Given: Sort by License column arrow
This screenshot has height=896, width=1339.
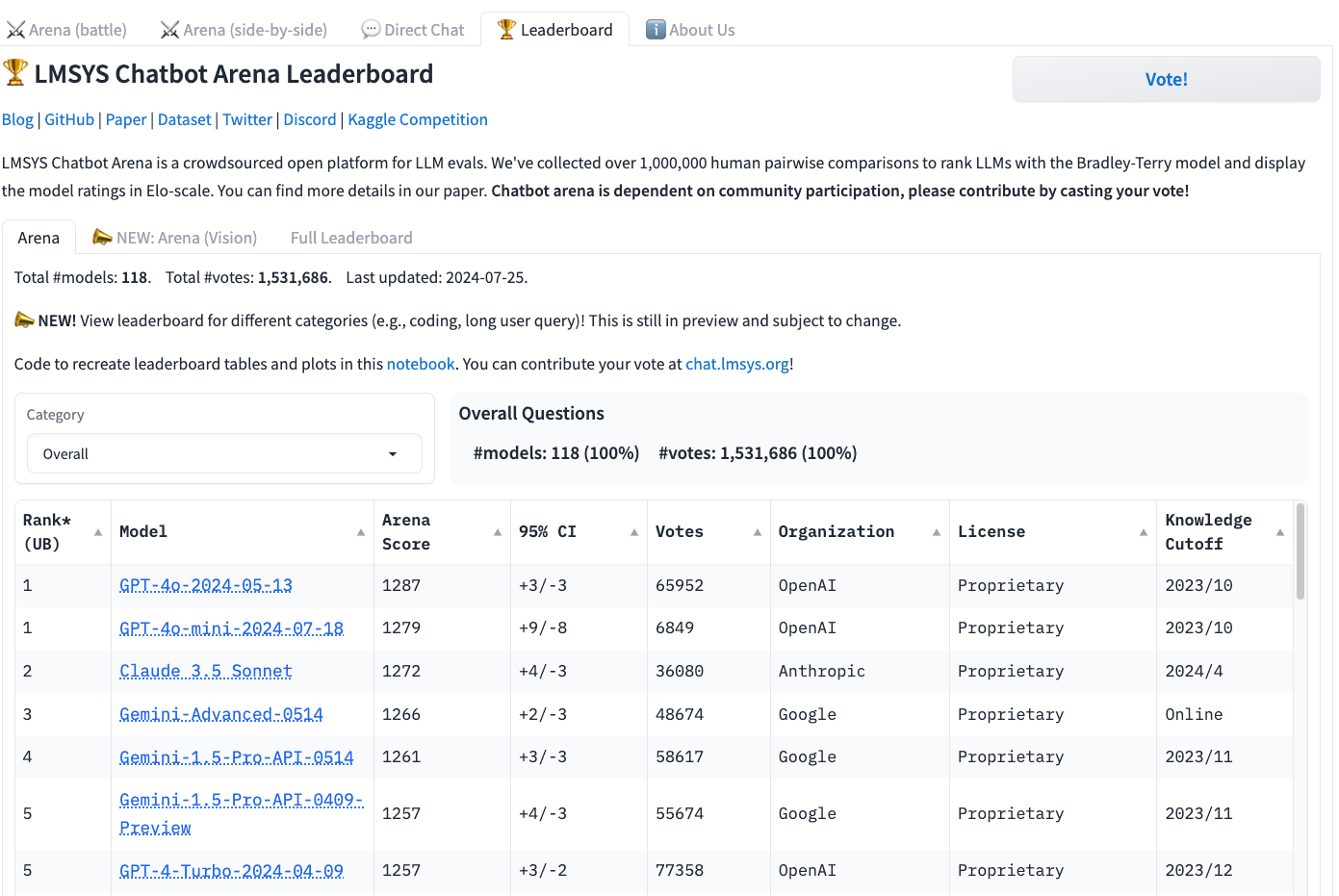Looking at the screenshot, I should [1144, 532].
